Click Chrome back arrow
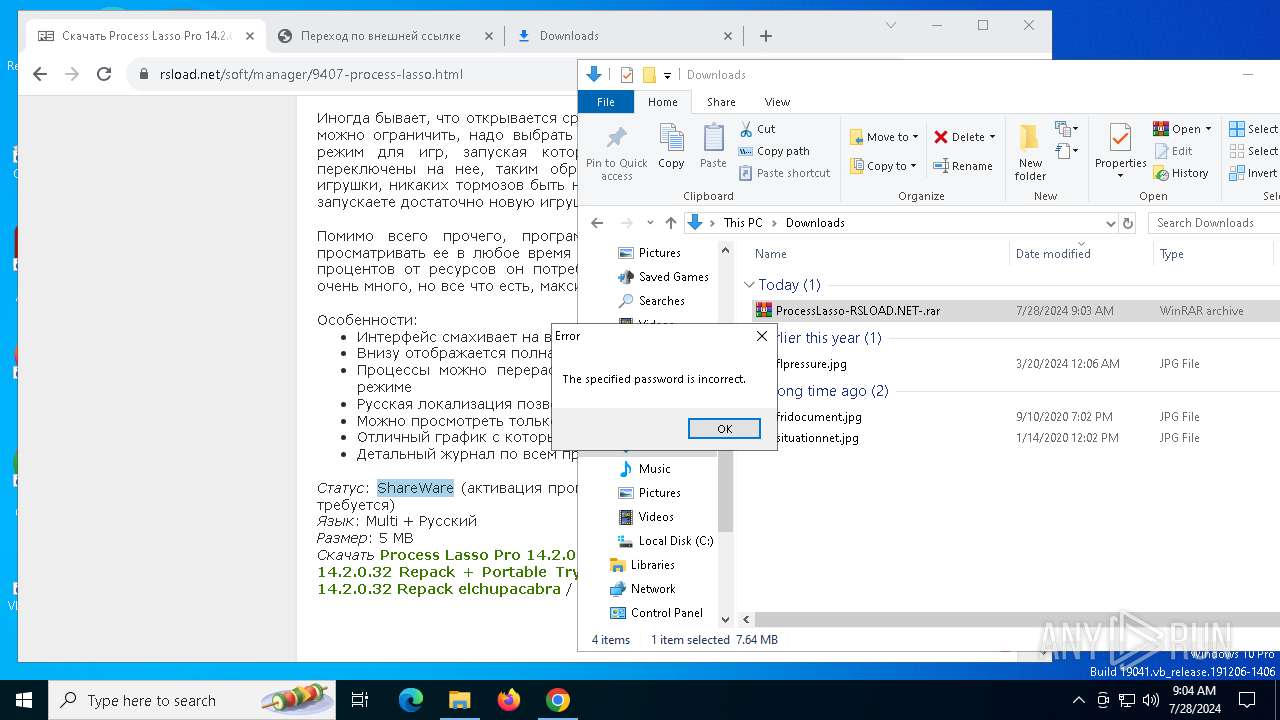This screenshot has height=720, width=1280. tap(40, 74)
